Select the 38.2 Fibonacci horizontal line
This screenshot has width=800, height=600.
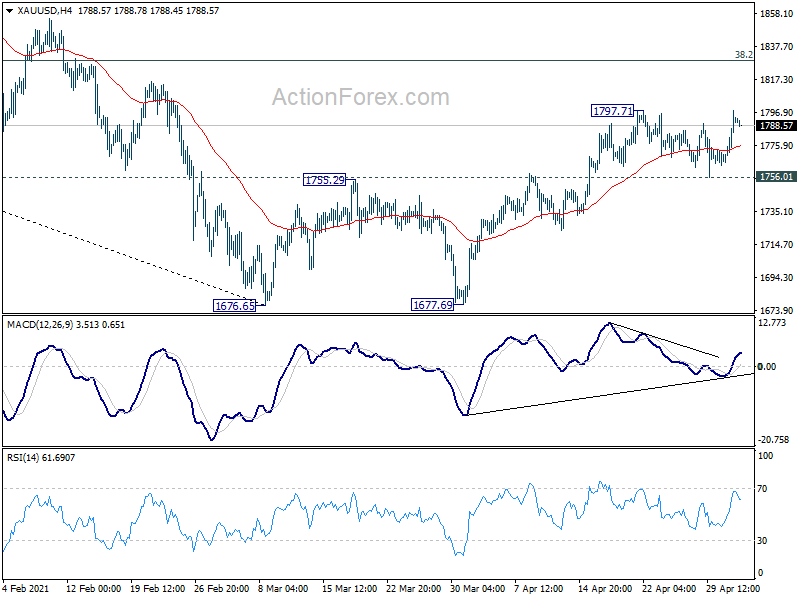pyautogui.click(x=378, y=61)
